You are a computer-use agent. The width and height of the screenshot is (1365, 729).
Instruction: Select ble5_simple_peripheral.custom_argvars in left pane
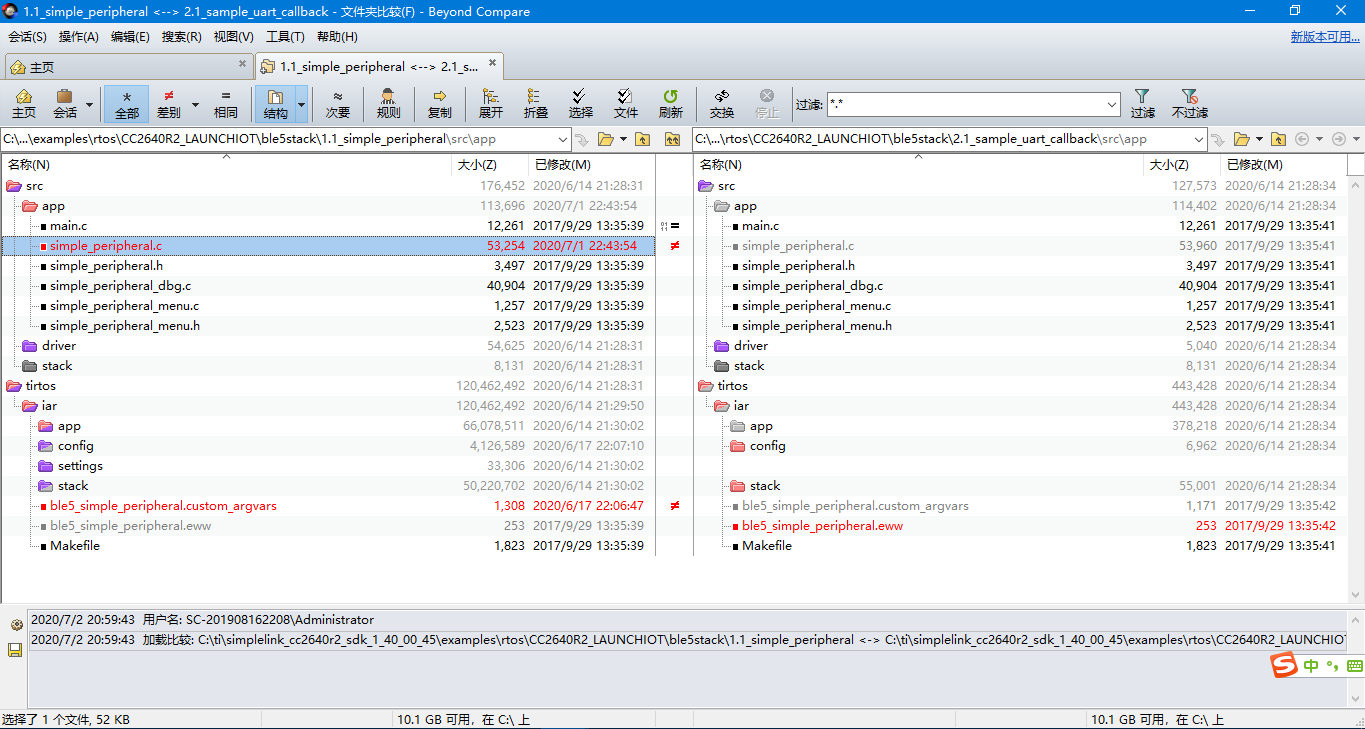(163, 506)
